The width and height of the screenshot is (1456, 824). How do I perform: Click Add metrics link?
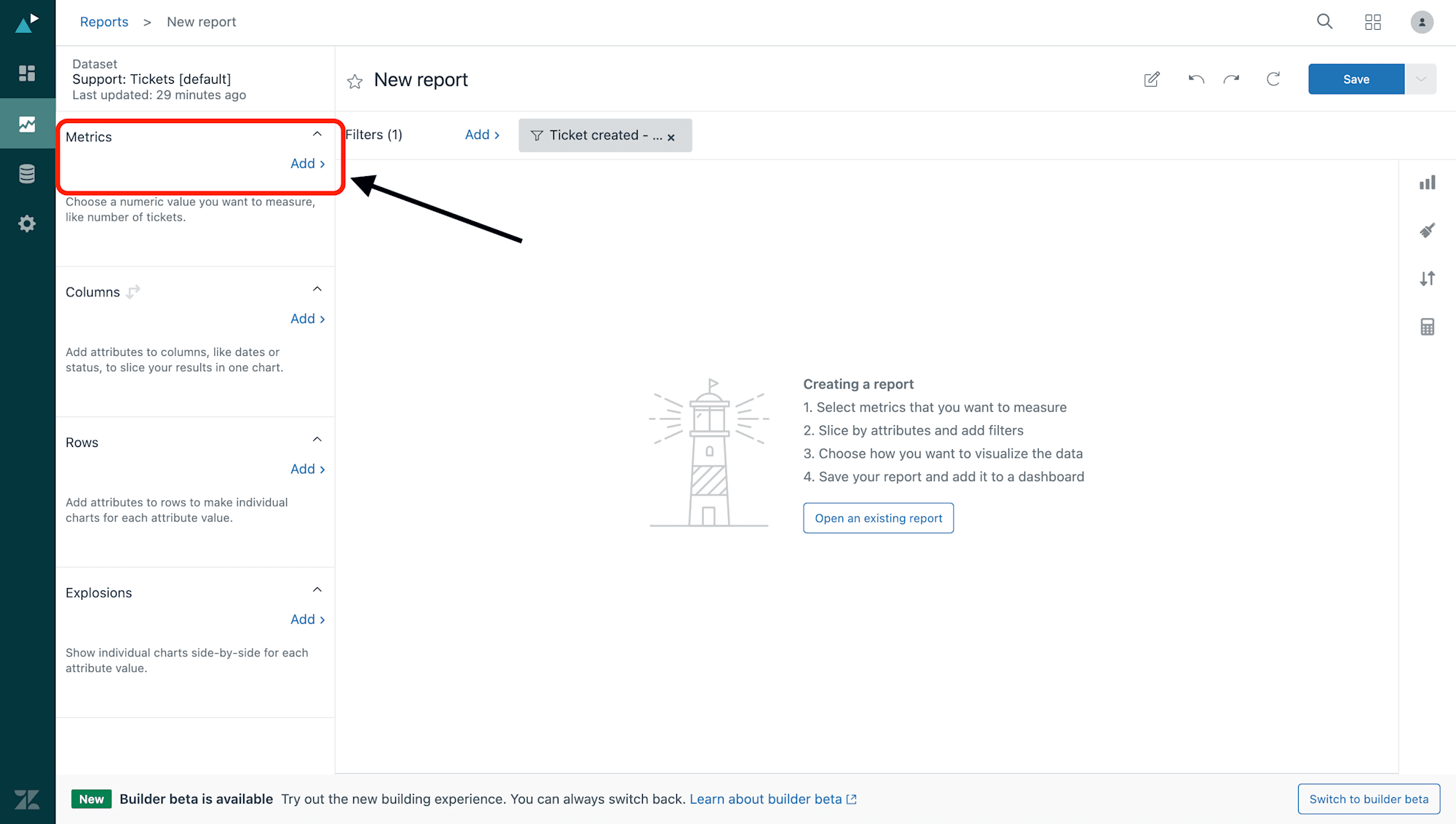coord(307,163)
